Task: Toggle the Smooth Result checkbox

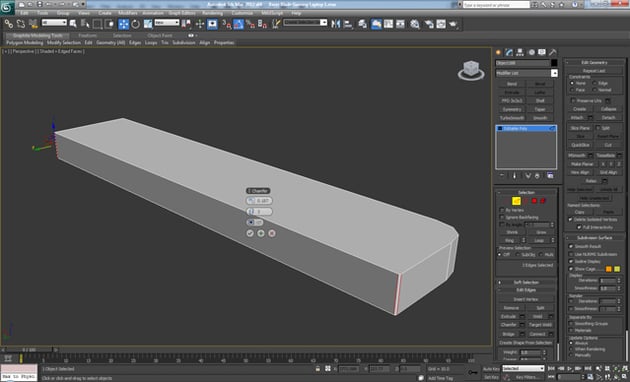Action: click(571, 246)
